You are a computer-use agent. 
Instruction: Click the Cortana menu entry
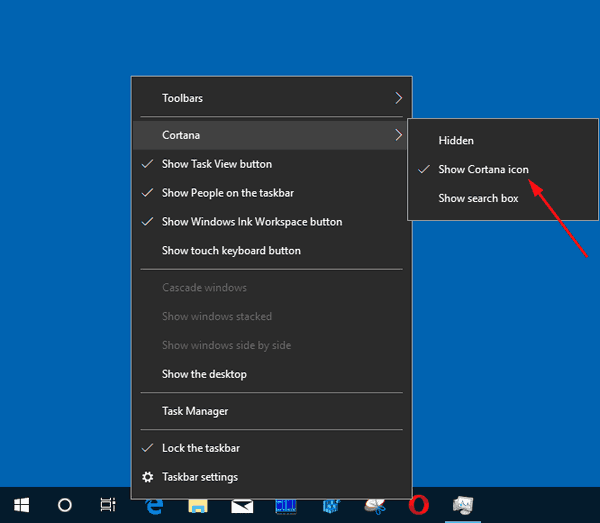point(272,135)
